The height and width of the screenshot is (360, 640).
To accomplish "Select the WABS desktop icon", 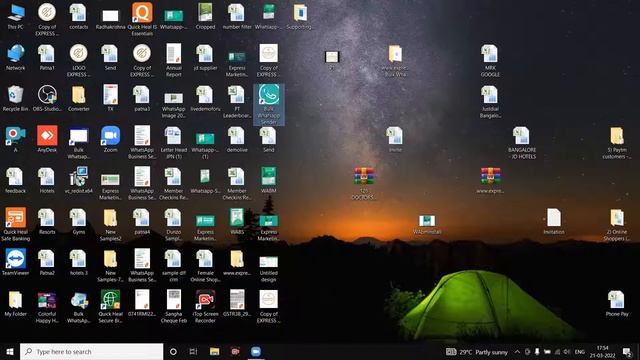I will point(237,221).
